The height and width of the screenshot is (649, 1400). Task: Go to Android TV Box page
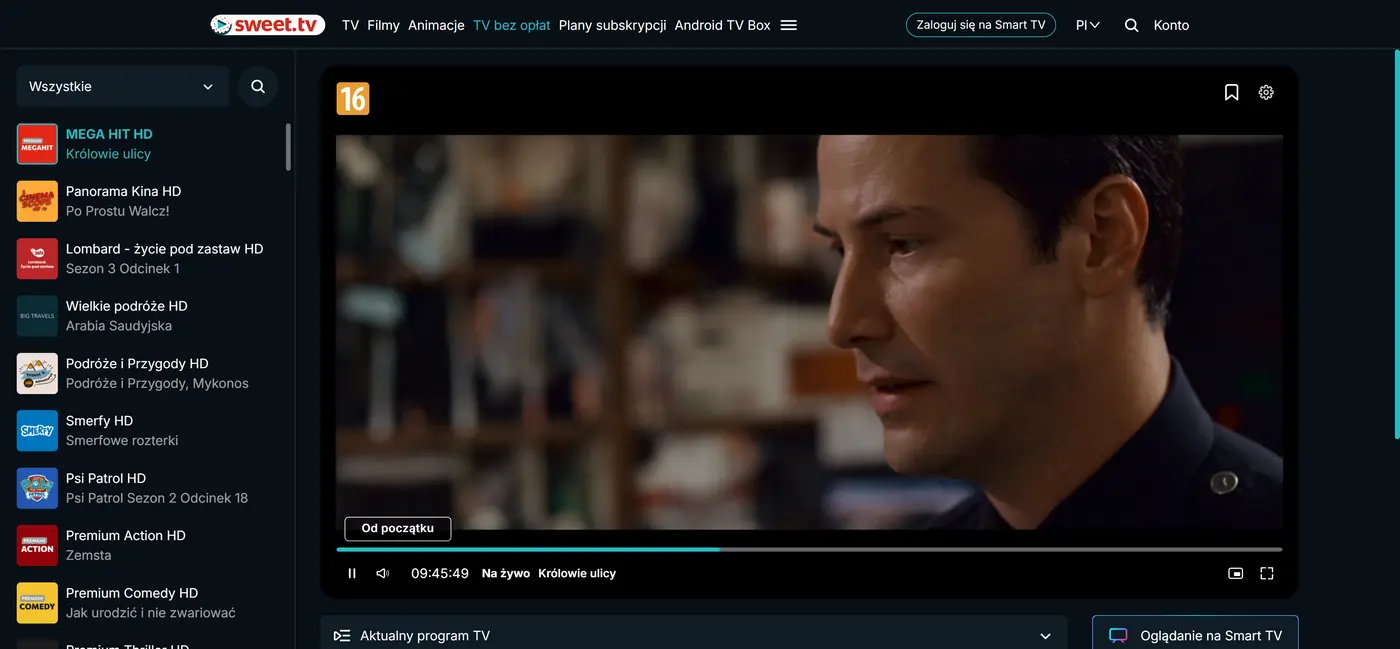[722, 25]
